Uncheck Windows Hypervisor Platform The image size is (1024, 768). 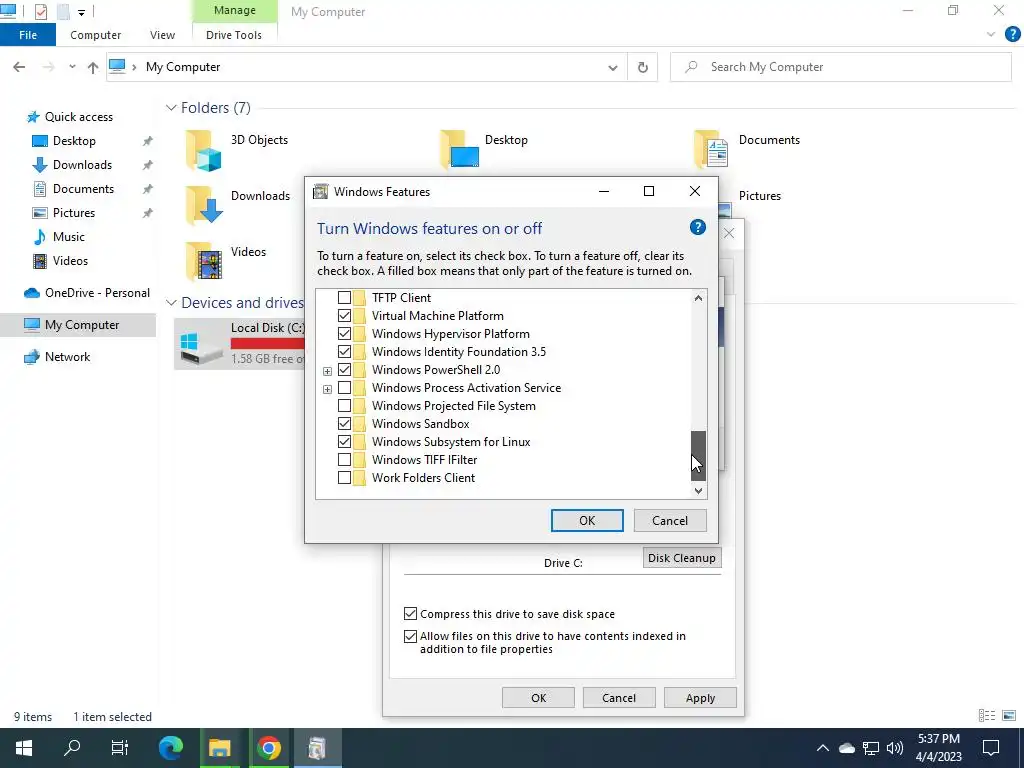[x=344, y=334]
